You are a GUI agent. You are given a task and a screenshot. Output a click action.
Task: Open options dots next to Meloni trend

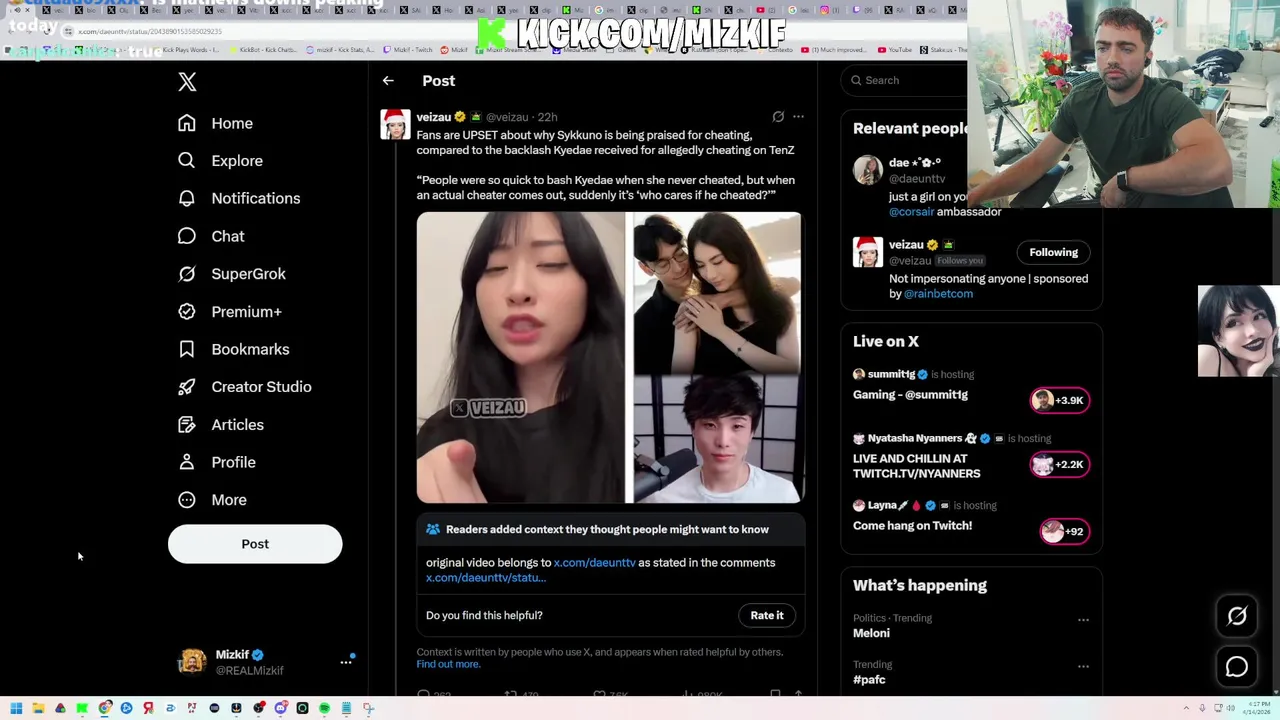tap(1083, 620)
